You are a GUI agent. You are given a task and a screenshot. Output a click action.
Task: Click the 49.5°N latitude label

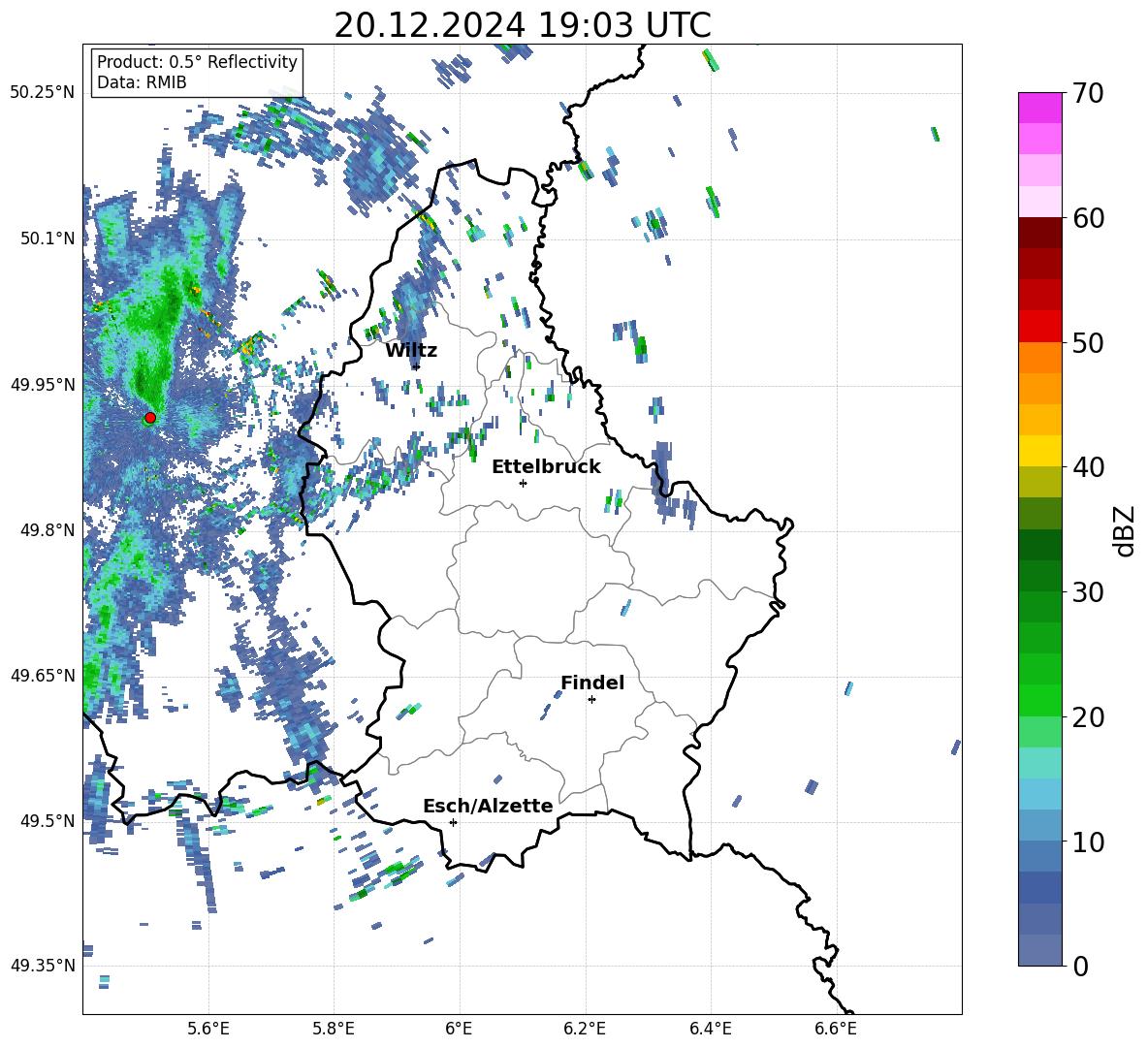[48, 820]
